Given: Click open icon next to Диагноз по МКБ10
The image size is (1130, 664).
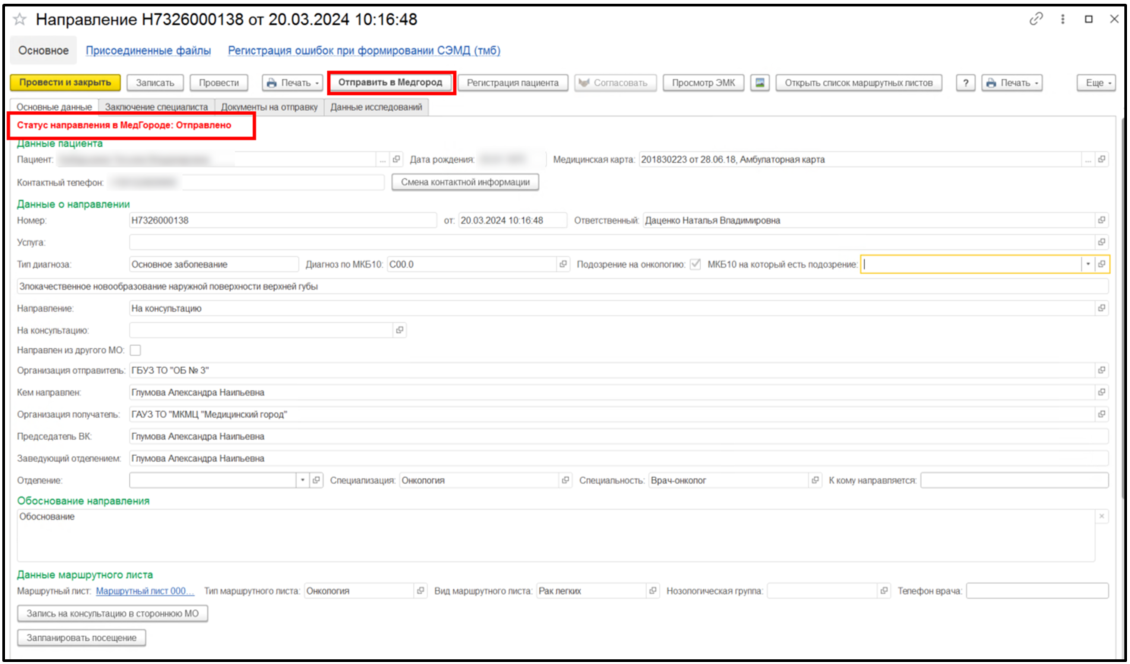Looking at the screenshot, I should [x=563, y=265].
